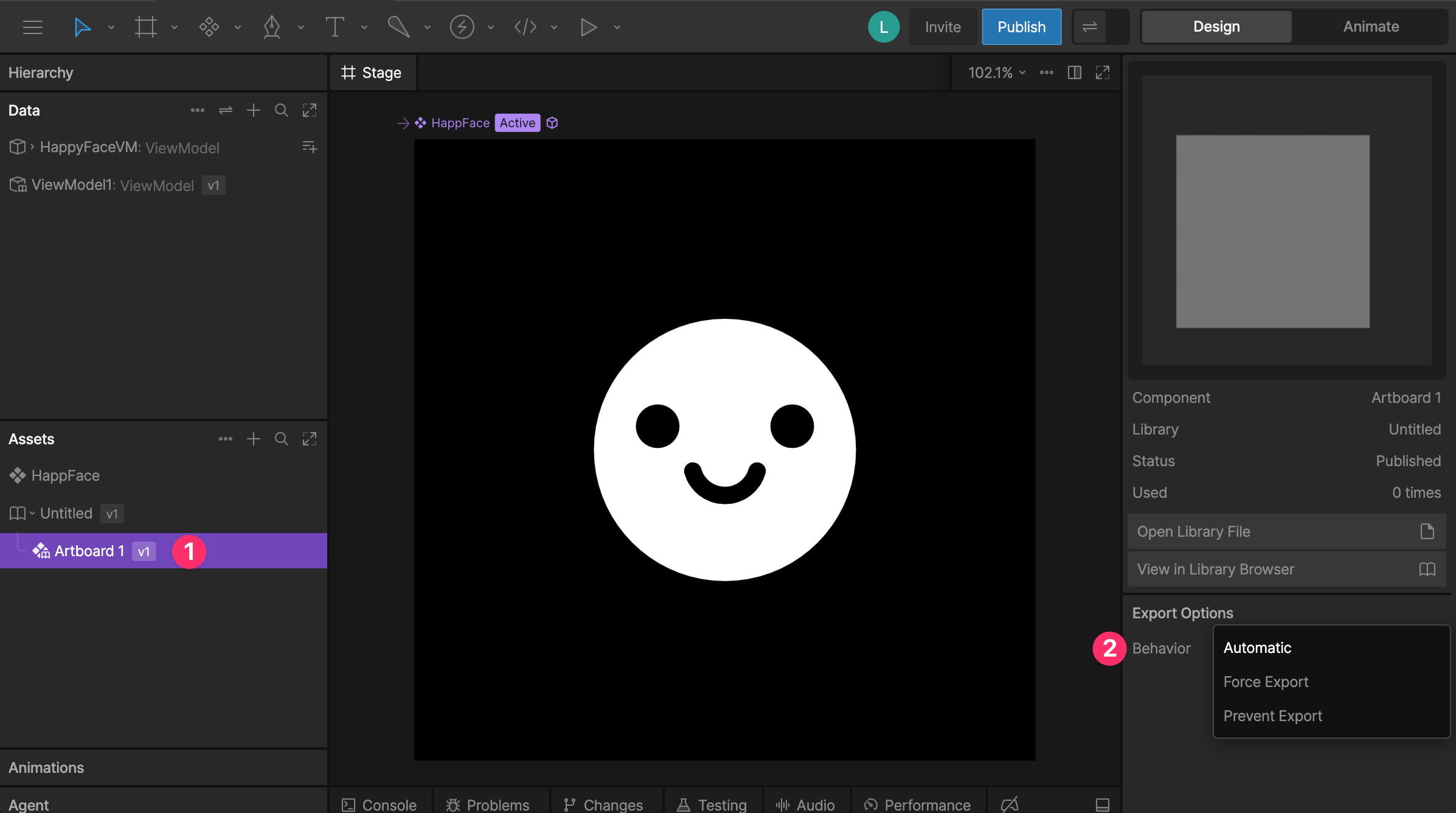Viewport: 1456px width, 813px height.
Task: Click Open Library File button
Action: click(x=1286, y=531)
